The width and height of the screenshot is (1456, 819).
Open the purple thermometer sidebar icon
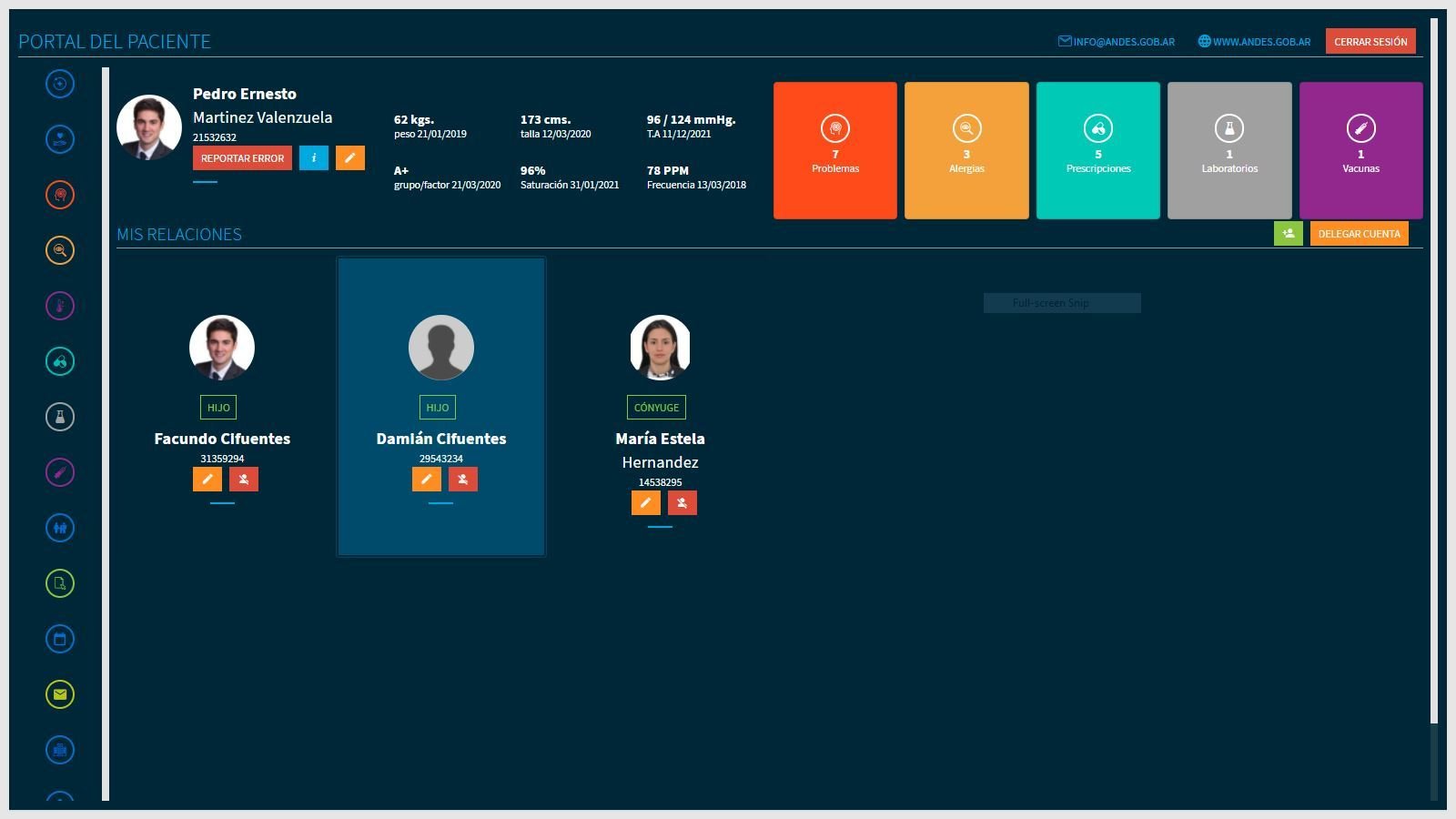point(60,306)
